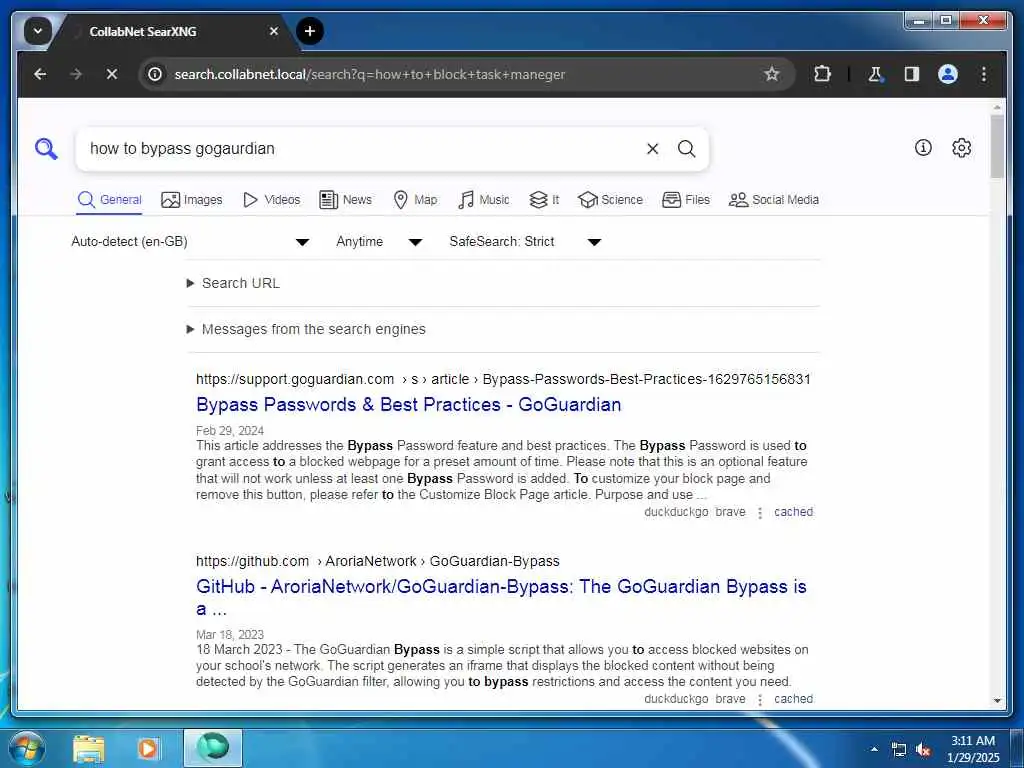View site information icon in address bar
This screenshot has width=1024, height=768.
click(x=155, y=74)
